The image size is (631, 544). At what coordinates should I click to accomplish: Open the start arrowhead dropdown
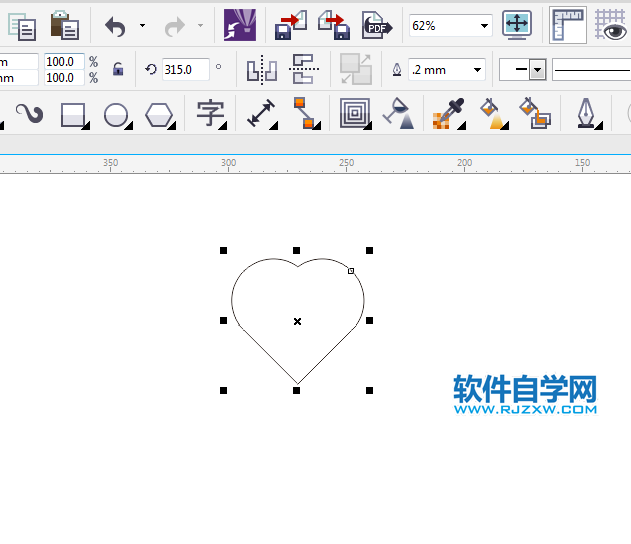[538, 70]
